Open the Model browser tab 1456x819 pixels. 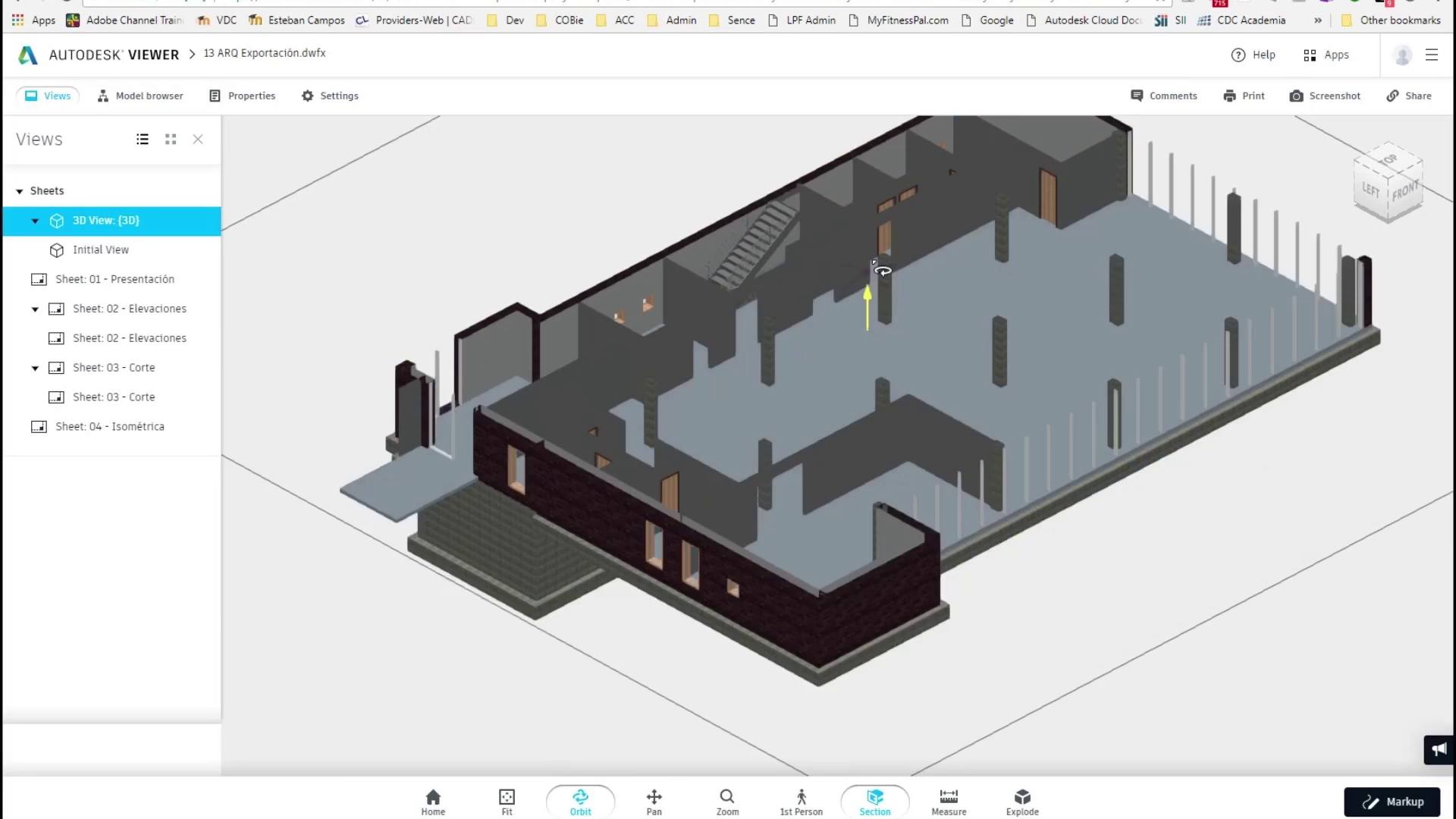[x=140, y=96]
